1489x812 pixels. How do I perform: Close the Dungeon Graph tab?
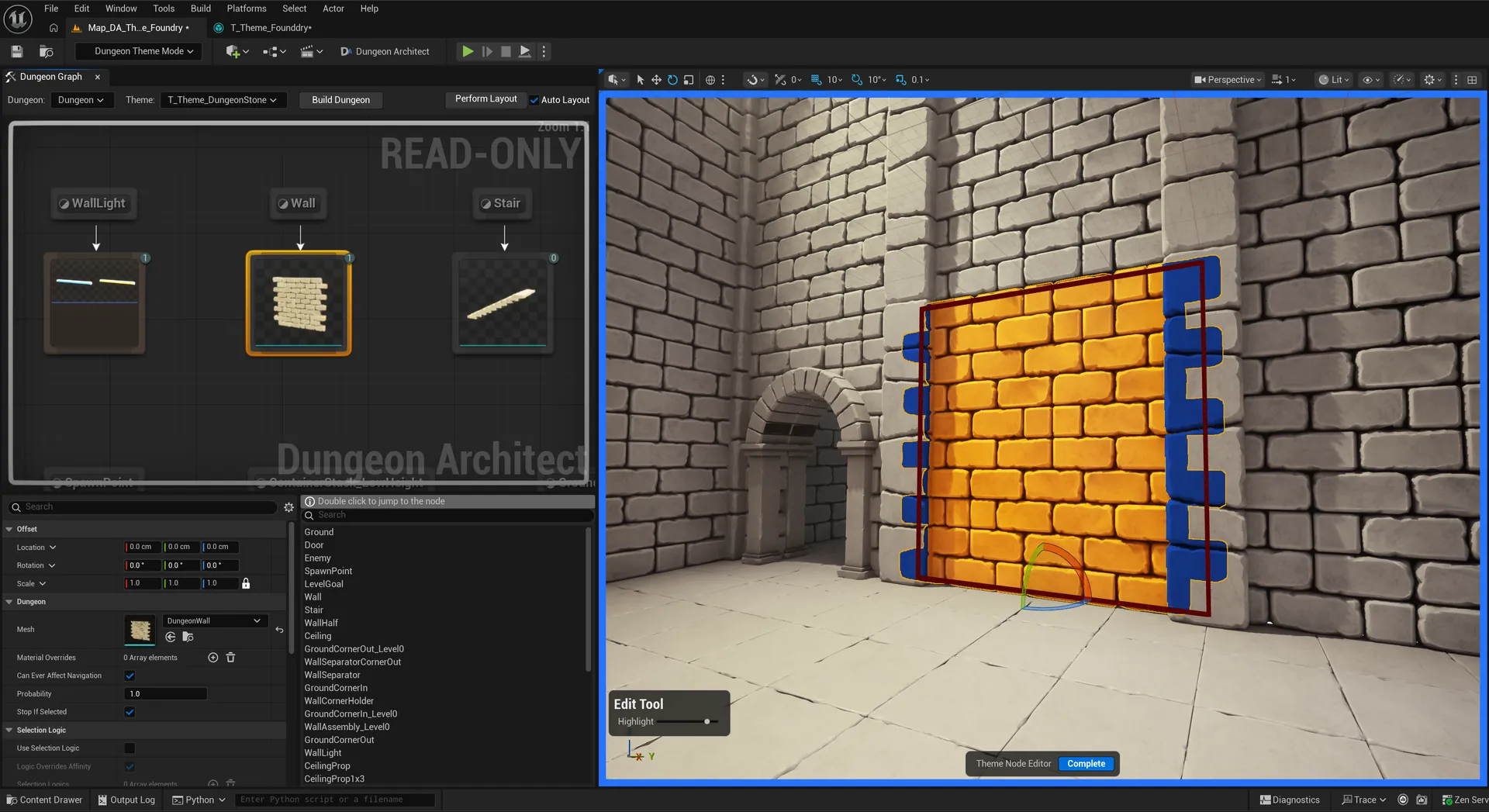[98, 77]
